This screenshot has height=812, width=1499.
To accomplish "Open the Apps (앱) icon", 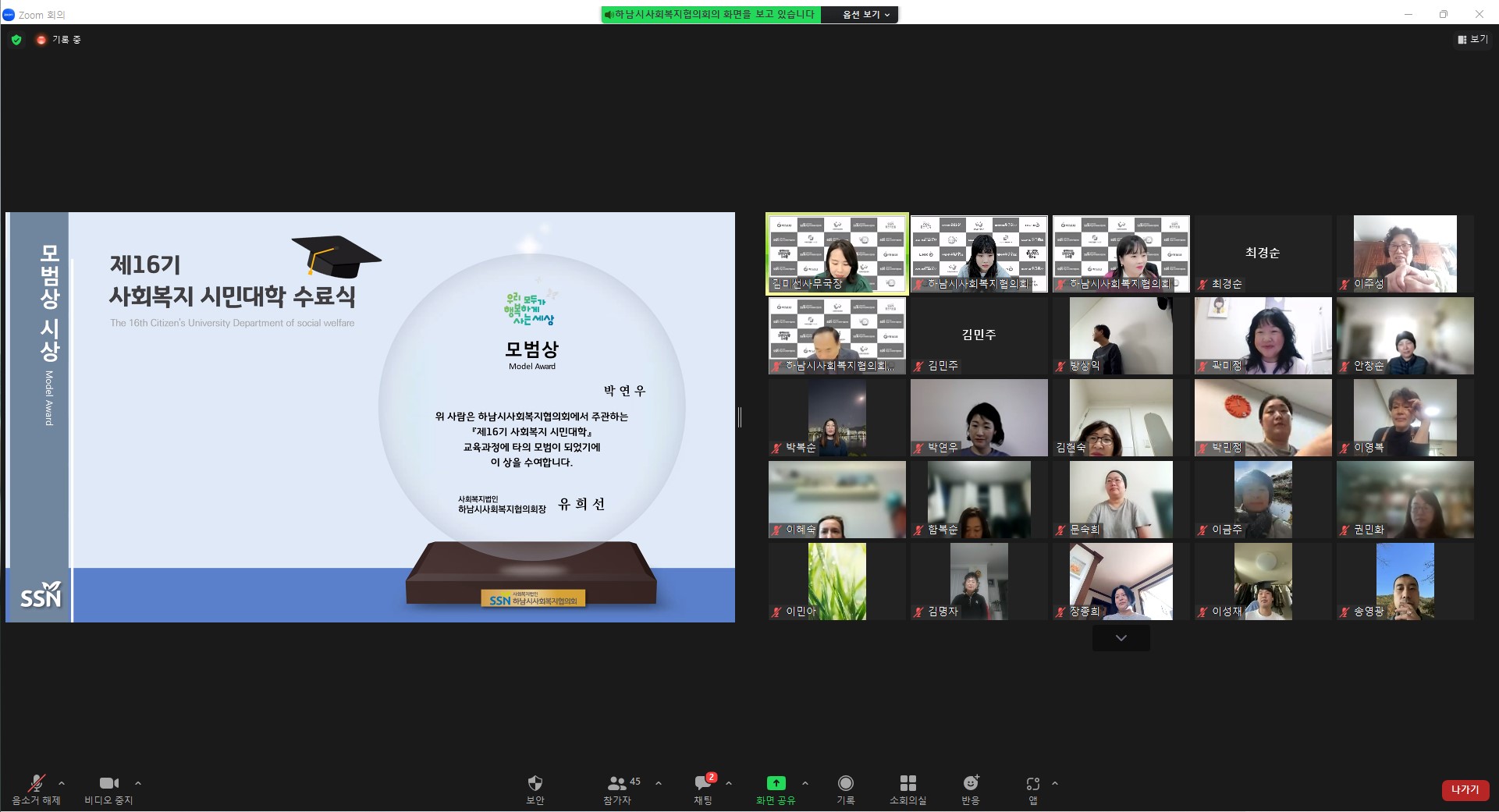I will tap(1032, 783).
